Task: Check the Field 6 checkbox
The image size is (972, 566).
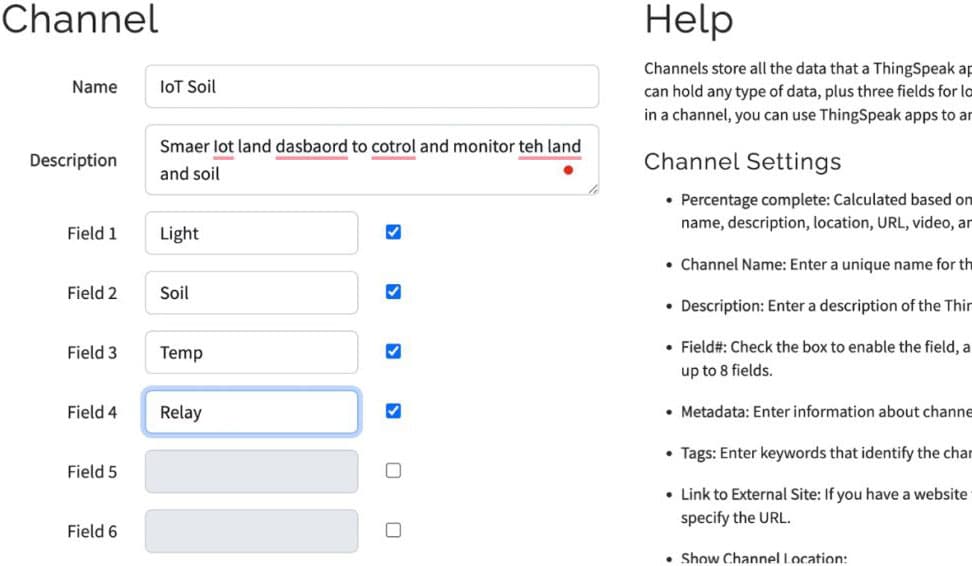Action: click(x=393, y=530)
